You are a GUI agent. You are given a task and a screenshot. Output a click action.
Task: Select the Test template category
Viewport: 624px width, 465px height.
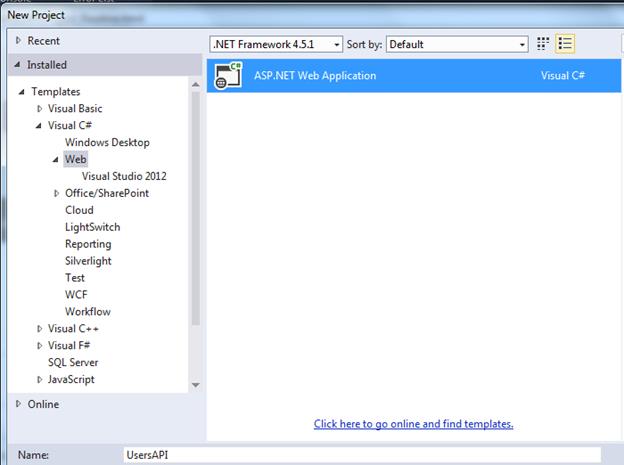click(x=75, y=278)
